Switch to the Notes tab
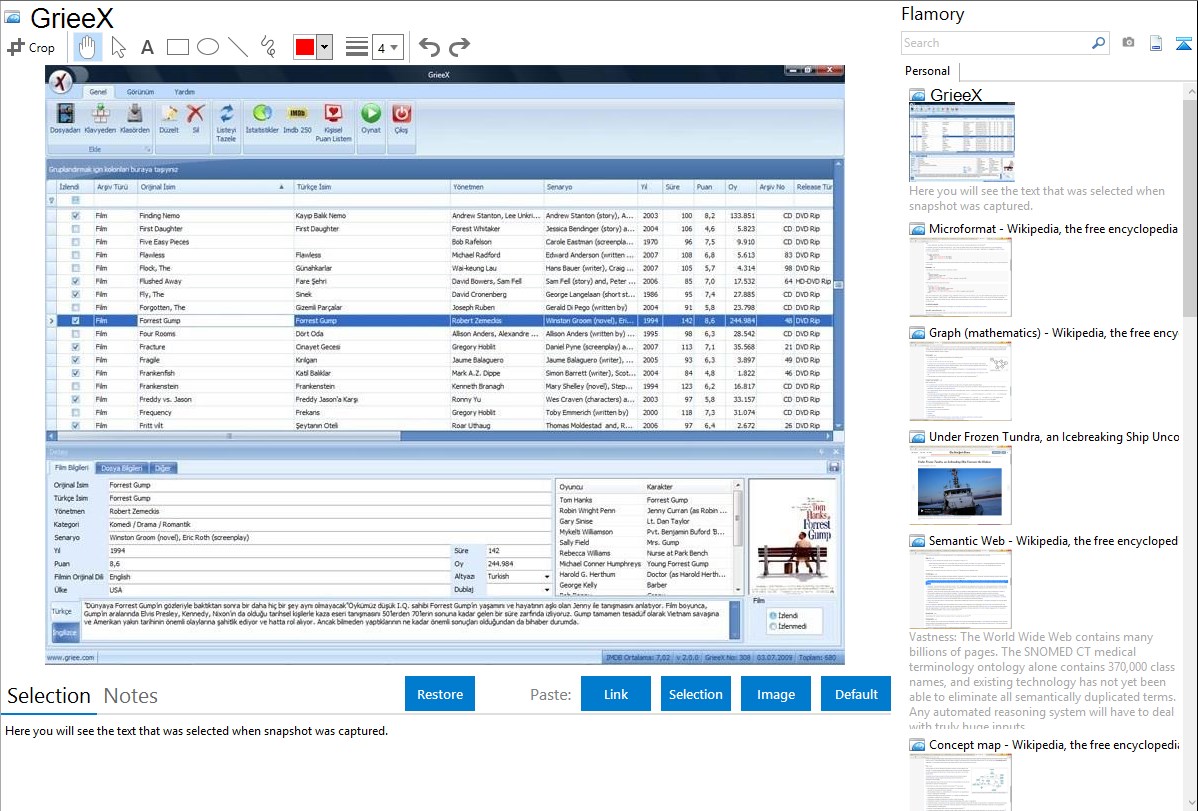The width and height of the screenshot is (1198, 811). [x=131, y=696]
